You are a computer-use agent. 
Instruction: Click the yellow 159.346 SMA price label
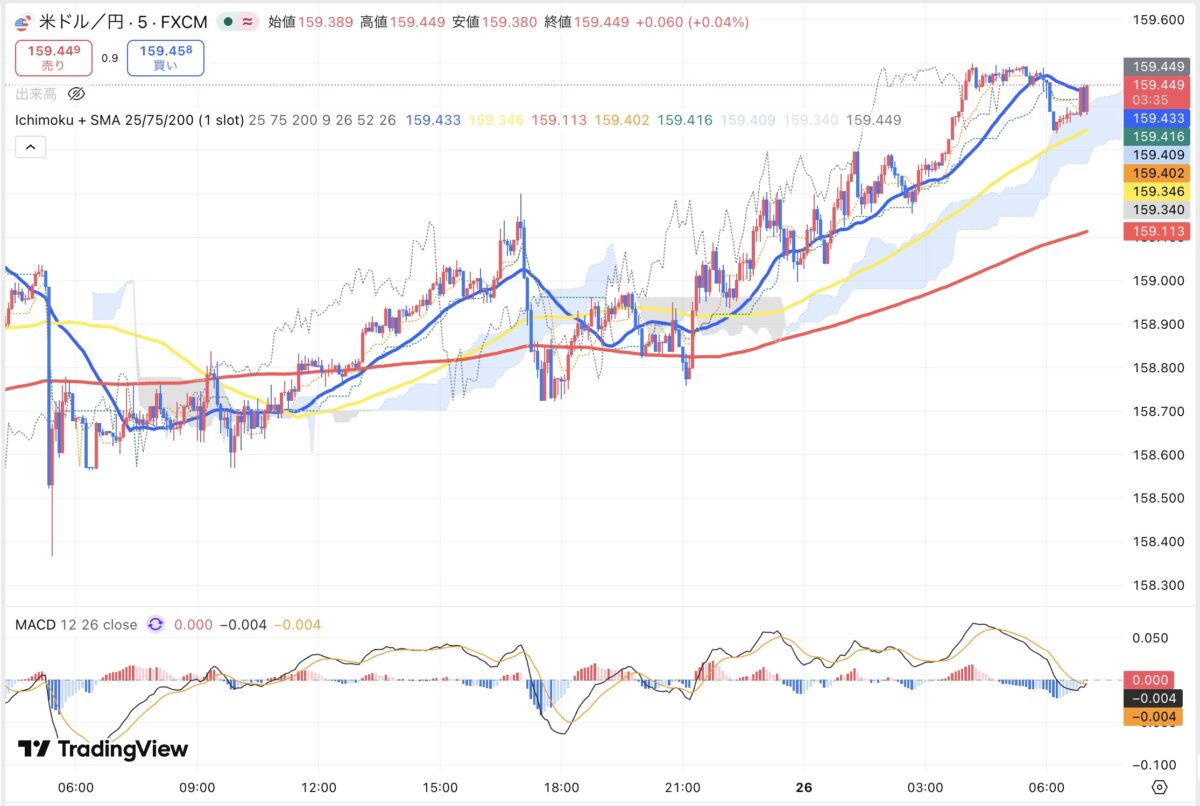1158,190
